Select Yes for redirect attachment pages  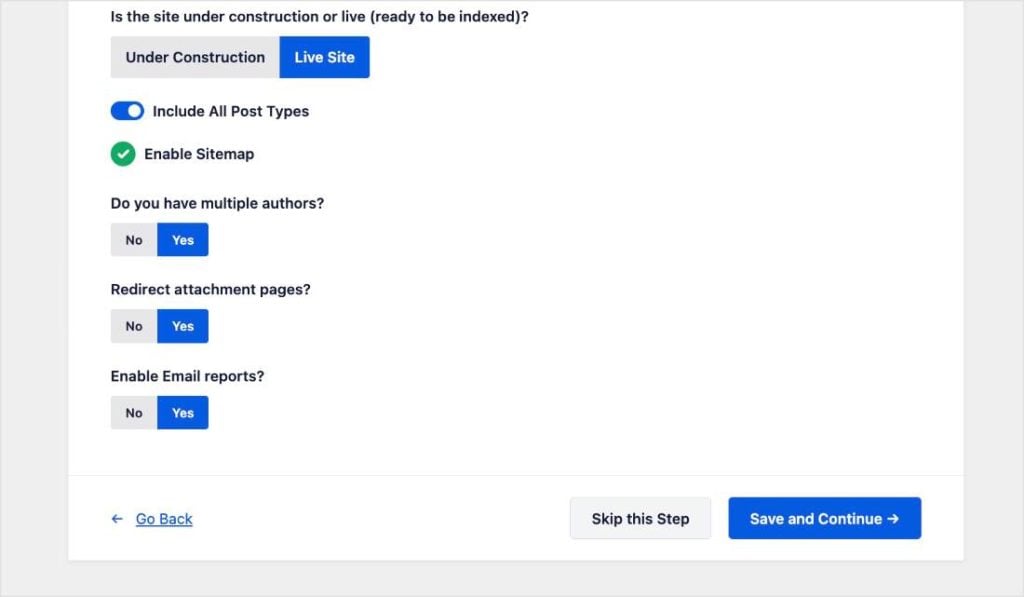click(x=183, y=326)
